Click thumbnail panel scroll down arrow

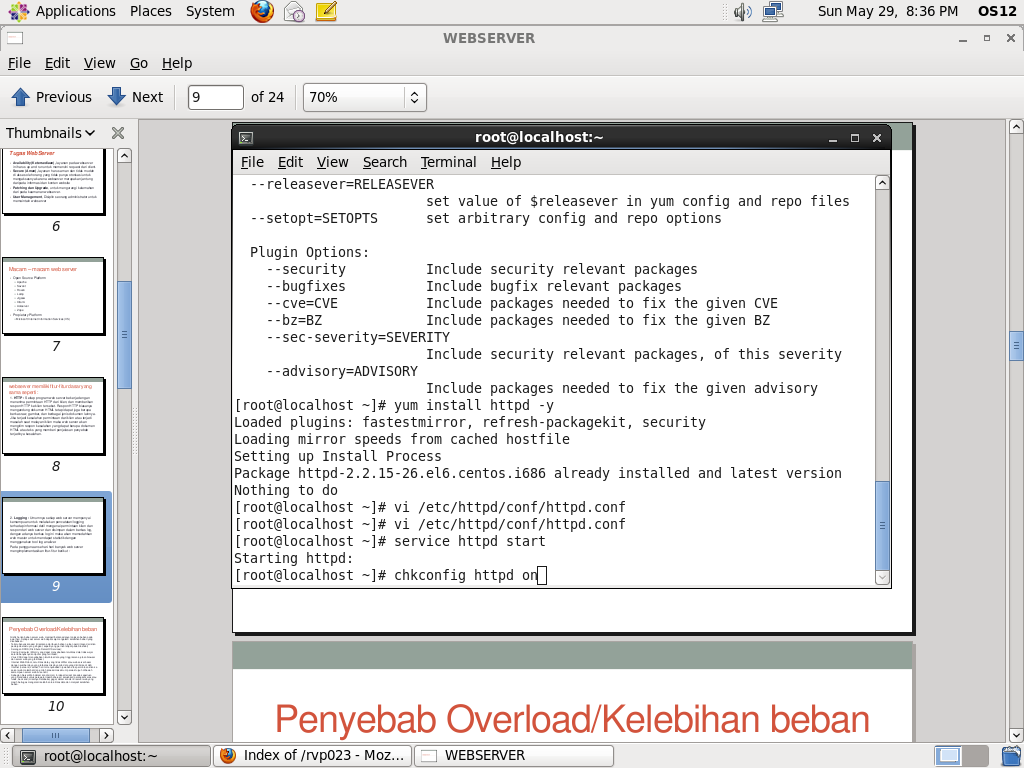124,717
